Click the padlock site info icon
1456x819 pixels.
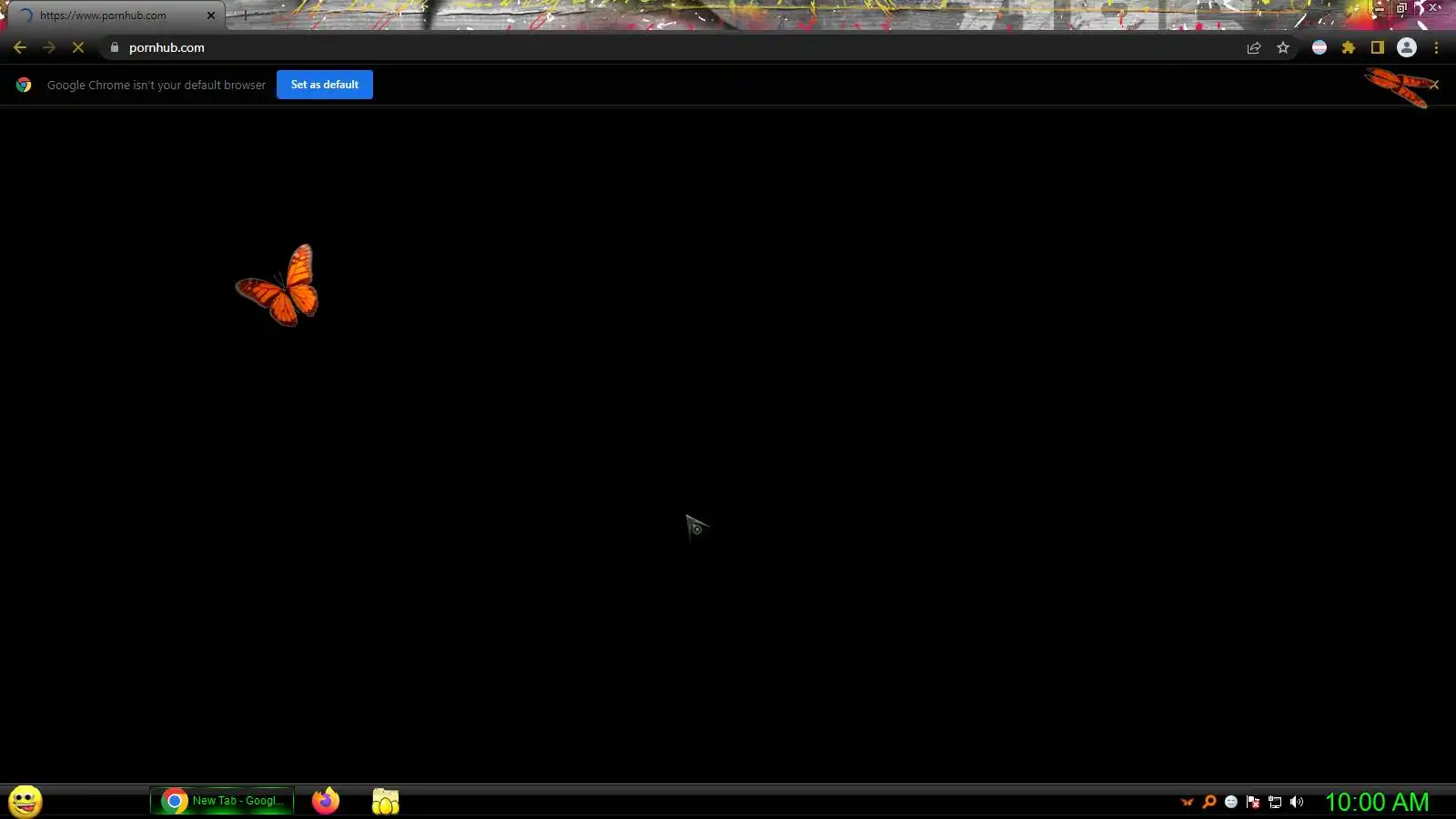(115, 47)
